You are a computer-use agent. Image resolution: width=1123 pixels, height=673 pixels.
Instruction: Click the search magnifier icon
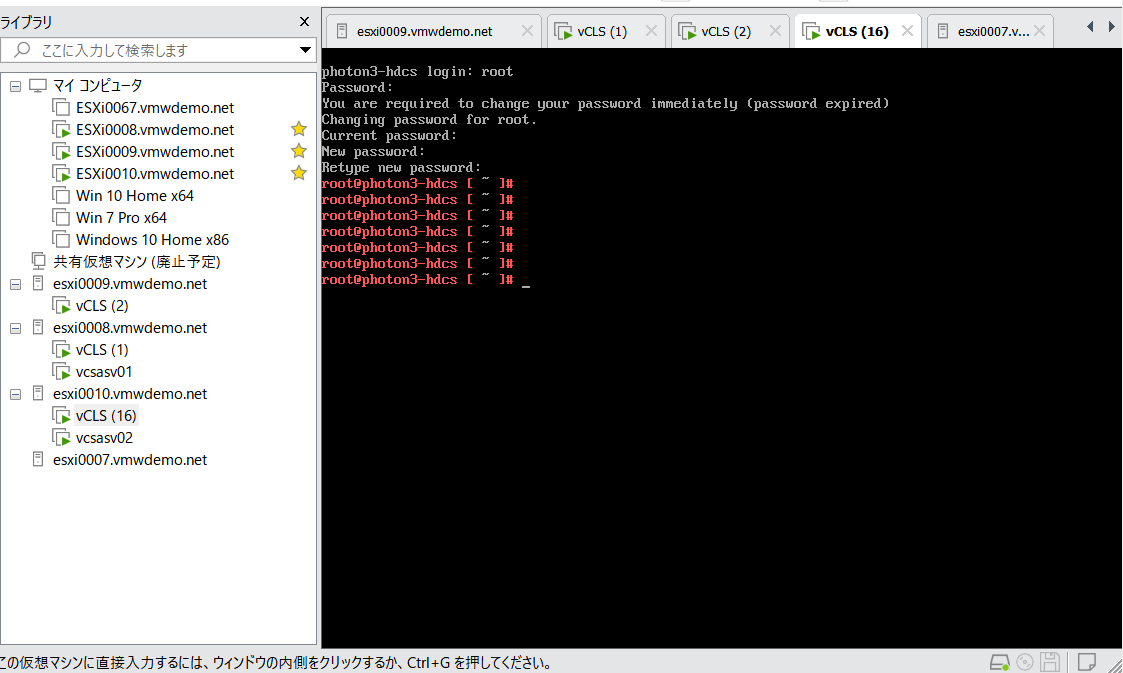(22, 49)
